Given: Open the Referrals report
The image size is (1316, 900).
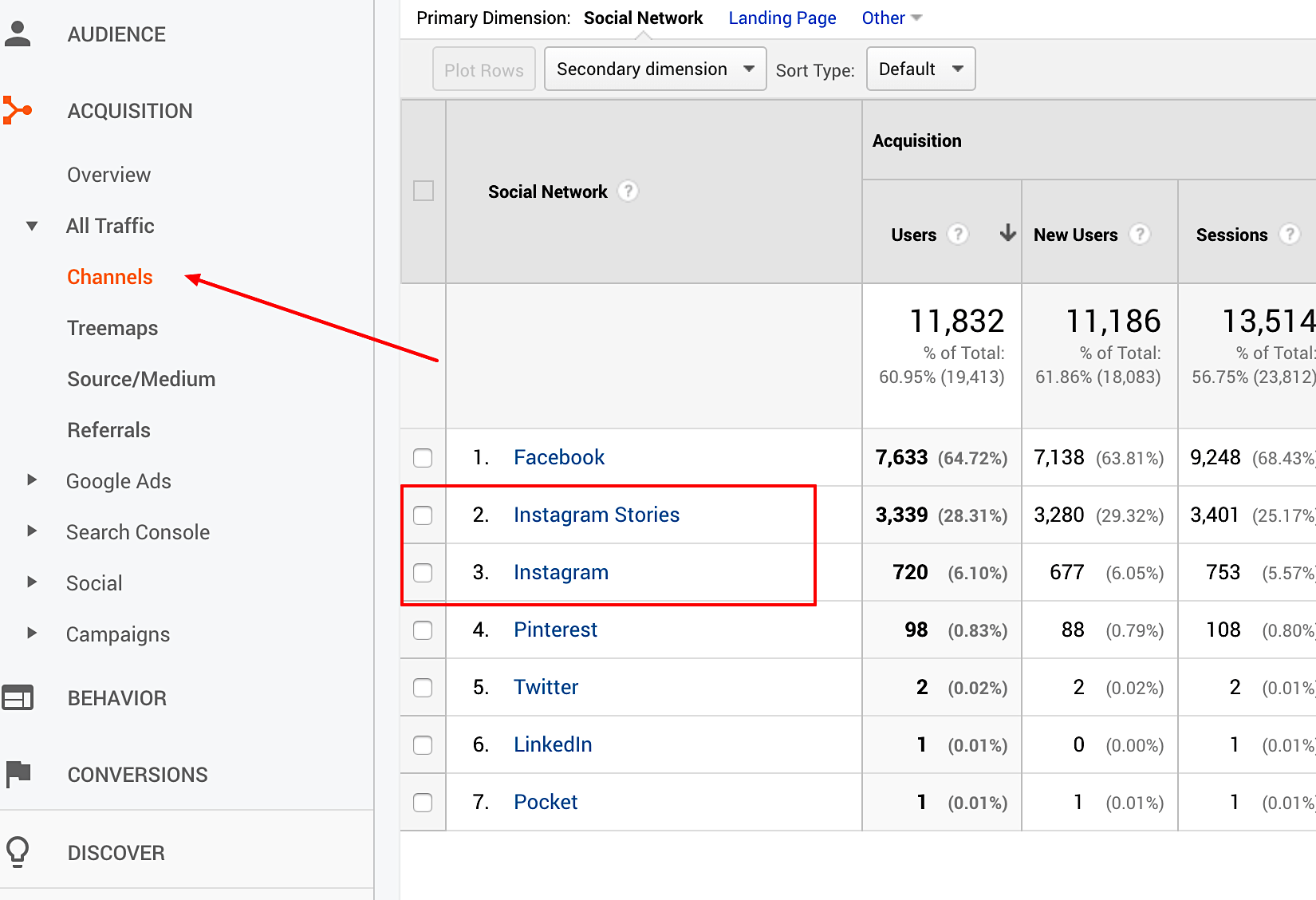Looking at the screenshot, I should click(x=108, y=430).
